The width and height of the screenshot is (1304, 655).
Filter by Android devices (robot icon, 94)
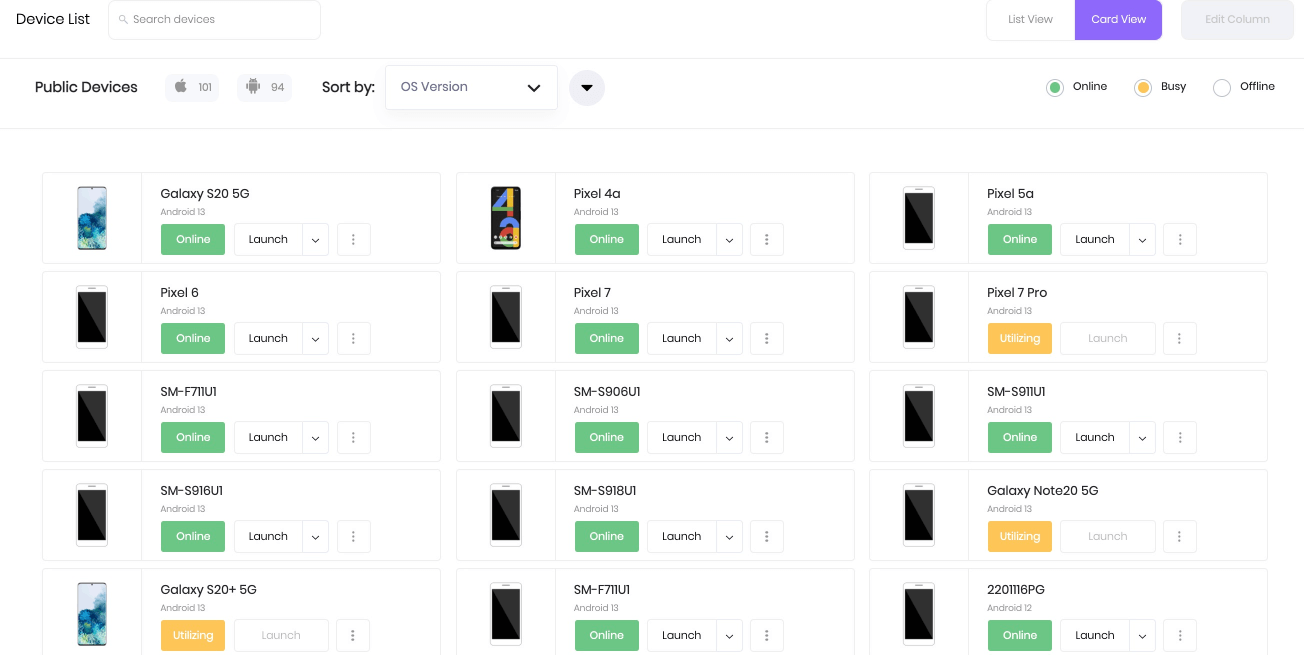point(264,87)
